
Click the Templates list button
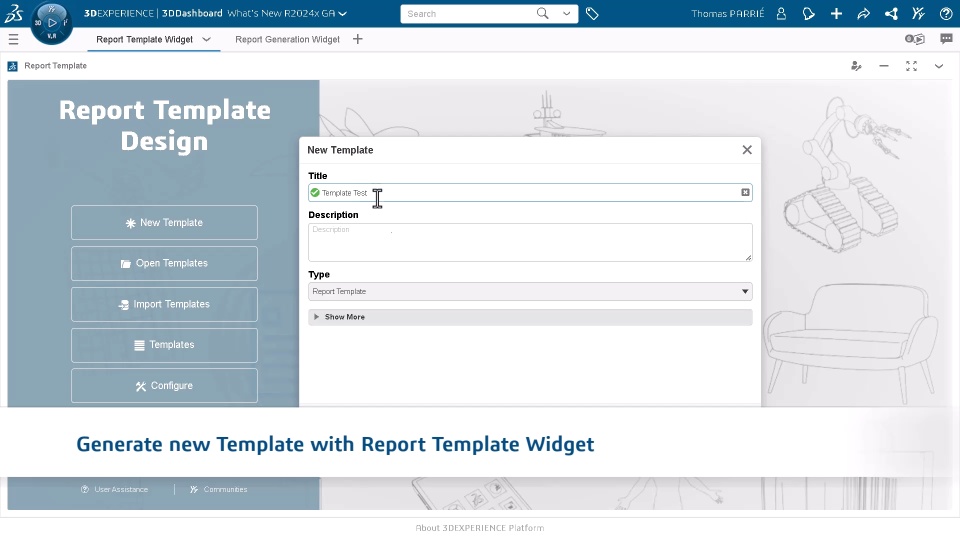tap(164, 345)
